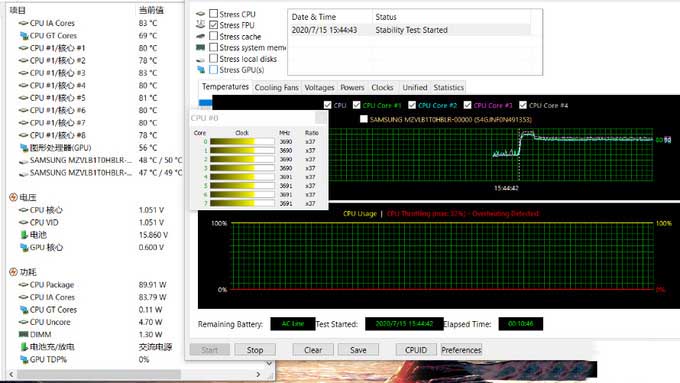Click the 电池 battery voltage icon
This screenshot has width=680, height=383.
(x=24, y=235)
